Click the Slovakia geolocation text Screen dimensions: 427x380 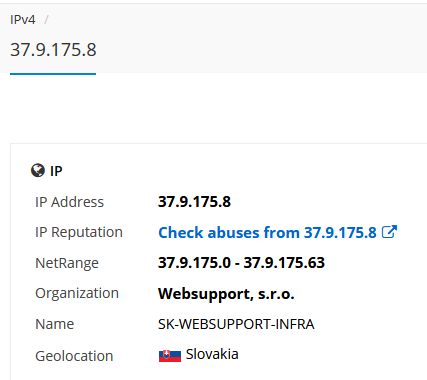coord(212,354)
